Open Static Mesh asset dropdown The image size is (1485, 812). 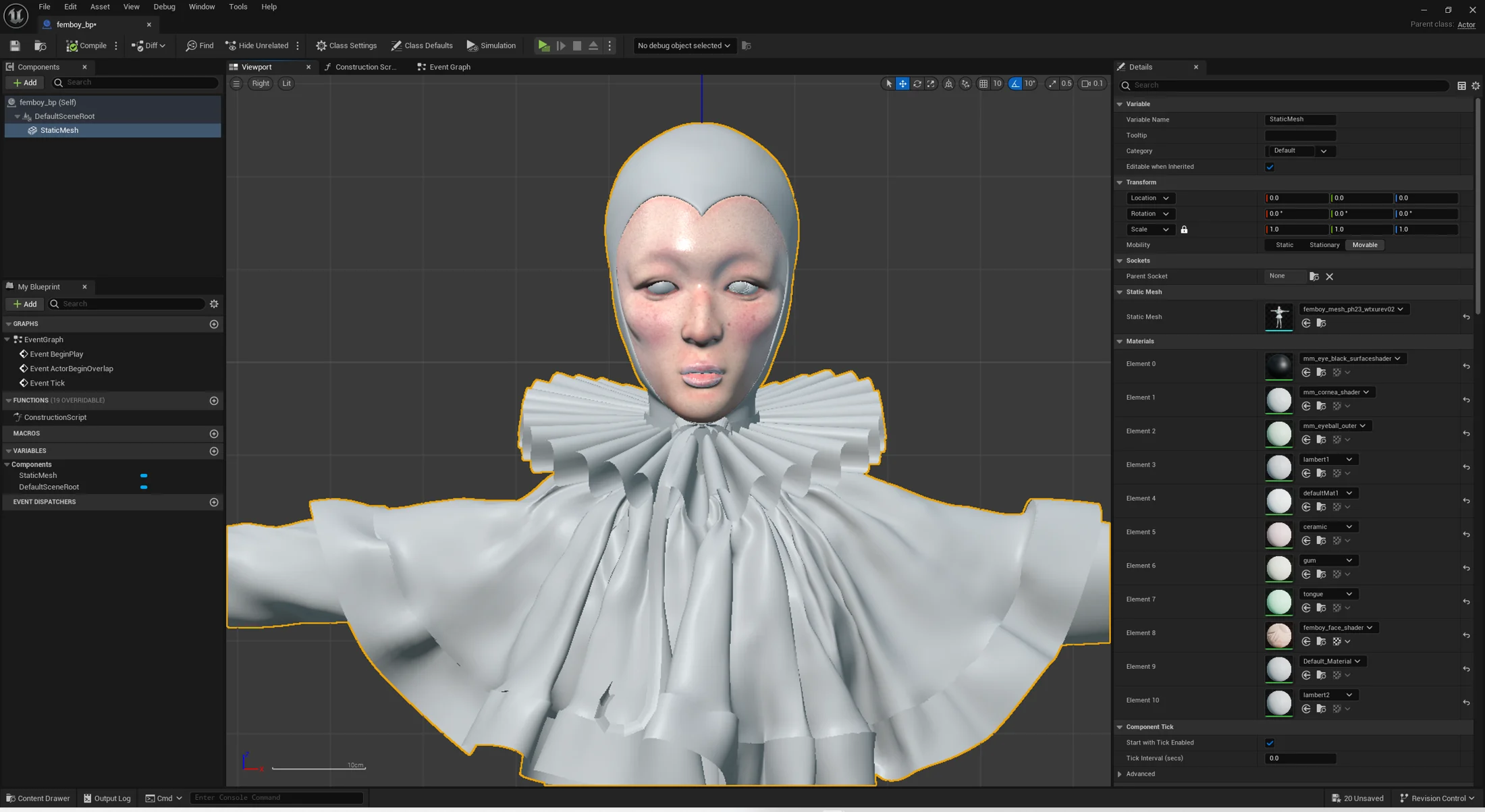[1353, 309]
